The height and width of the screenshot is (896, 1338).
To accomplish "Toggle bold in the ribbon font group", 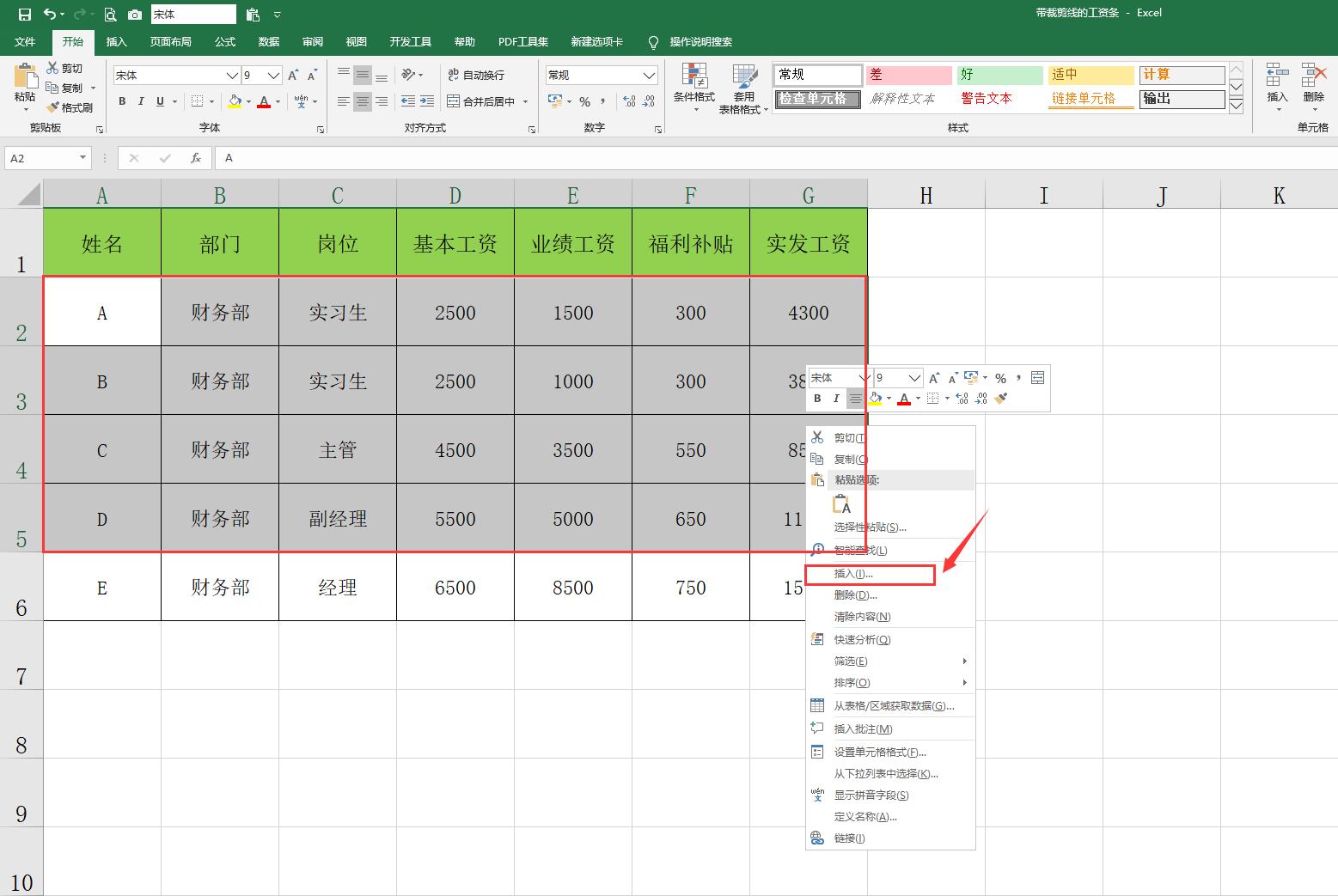I will [122, 101].
